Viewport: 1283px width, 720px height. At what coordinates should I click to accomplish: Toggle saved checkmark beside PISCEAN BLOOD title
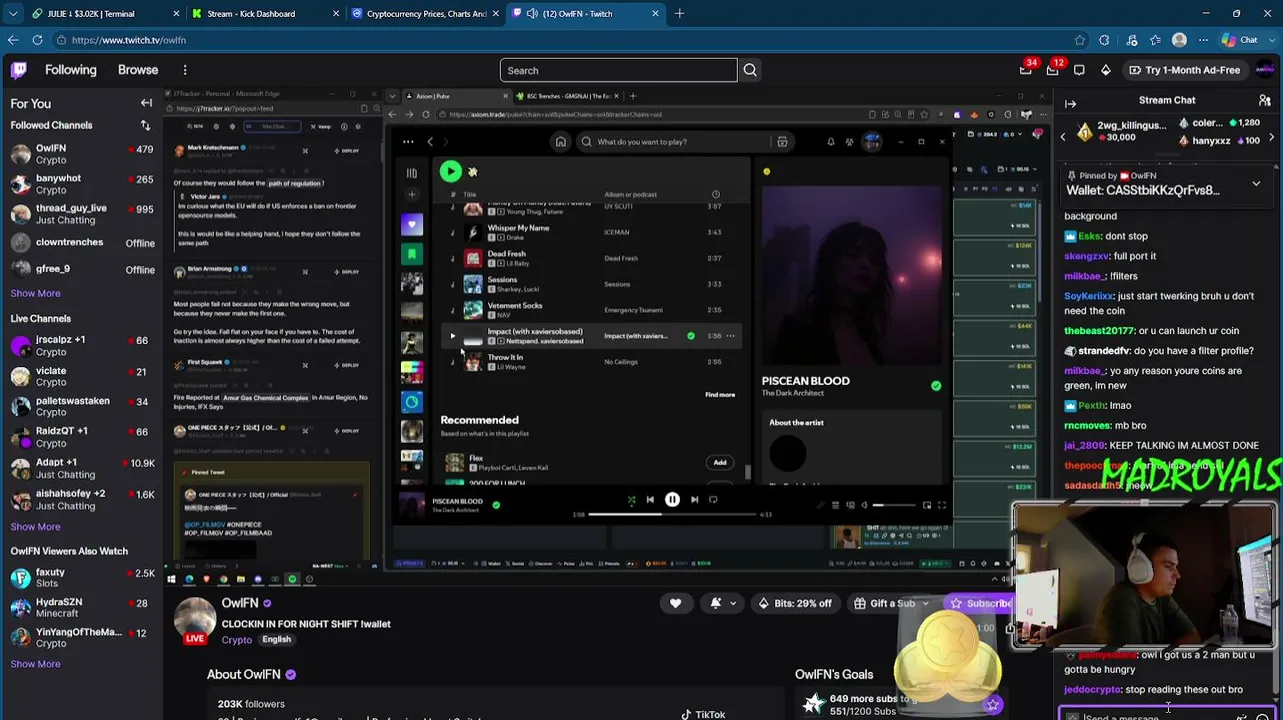936,386
